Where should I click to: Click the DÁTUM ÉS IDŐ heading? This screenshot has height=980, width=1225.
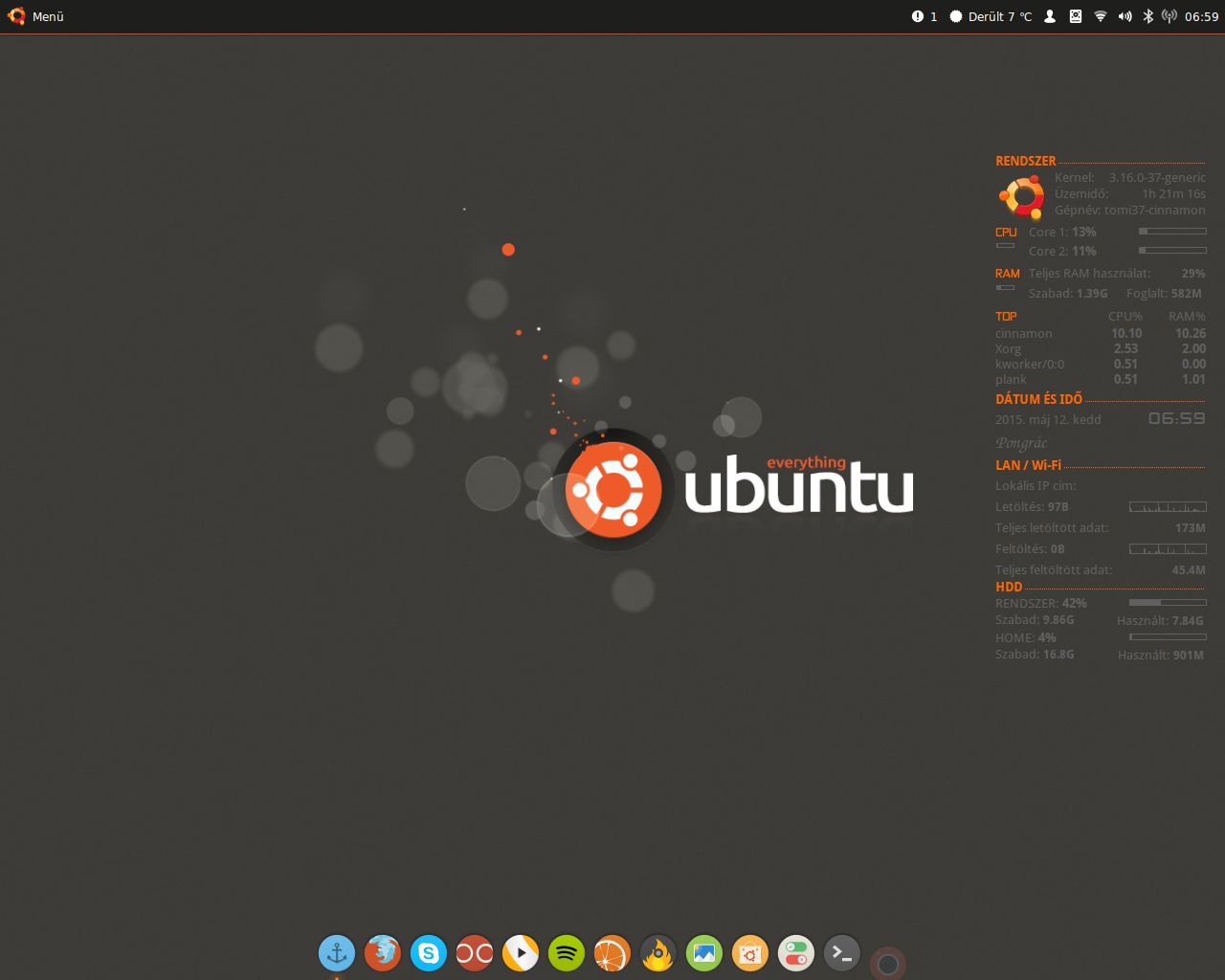tap(1038, 398)
